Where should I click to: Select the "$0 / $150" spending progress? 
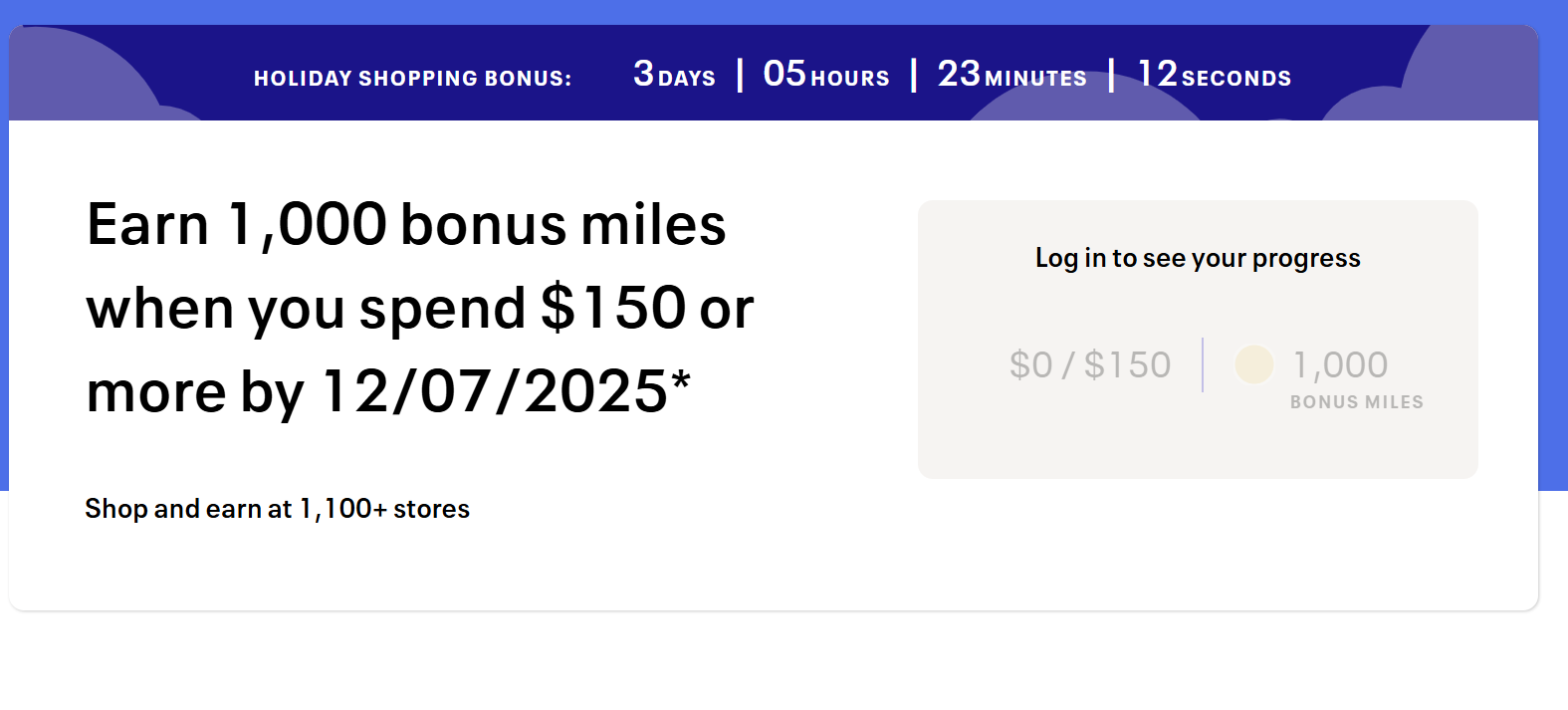(x=1090, y=364)
